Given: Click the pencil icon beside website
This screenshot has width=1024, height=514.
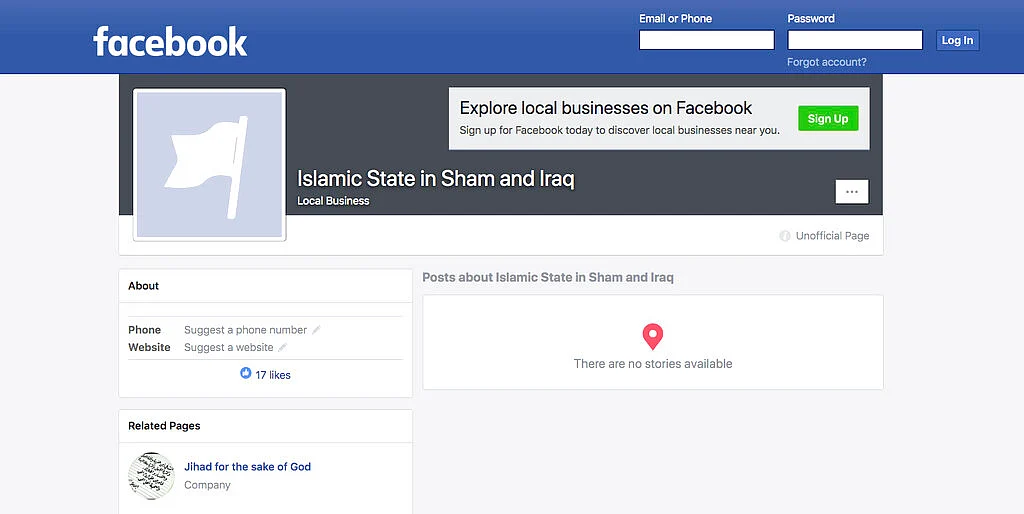Looking at the screenshot, I should (x=282, y=347).
